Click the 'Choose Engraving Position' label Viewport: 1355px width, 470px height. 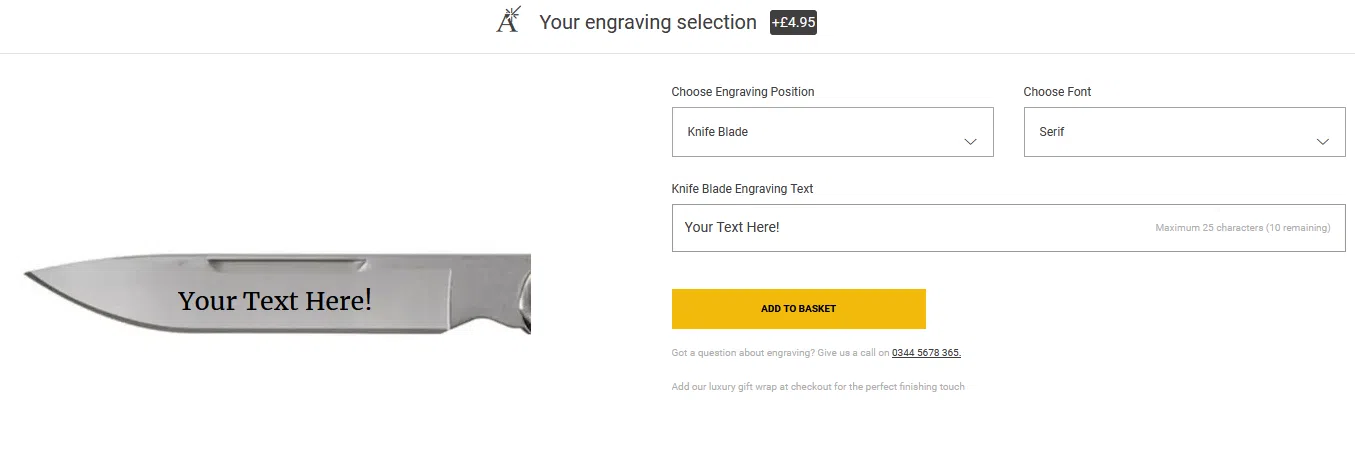tap(743, 92)
